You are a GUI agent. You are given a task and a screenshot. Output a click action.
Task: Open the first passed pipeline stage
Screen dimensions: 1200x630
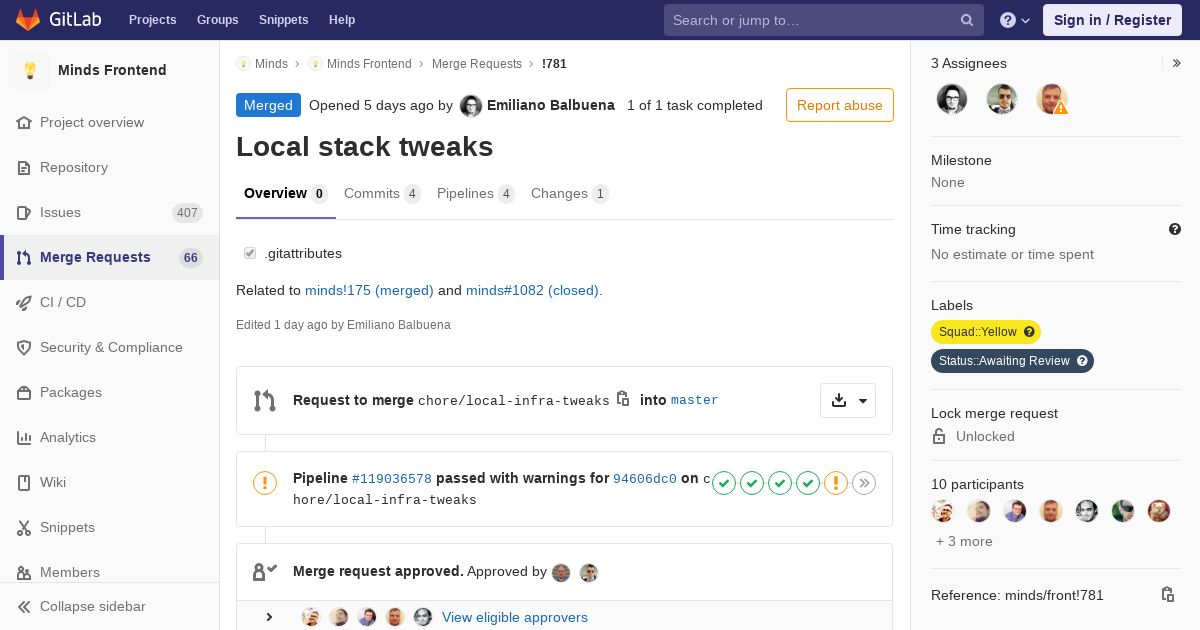[724, 483]
